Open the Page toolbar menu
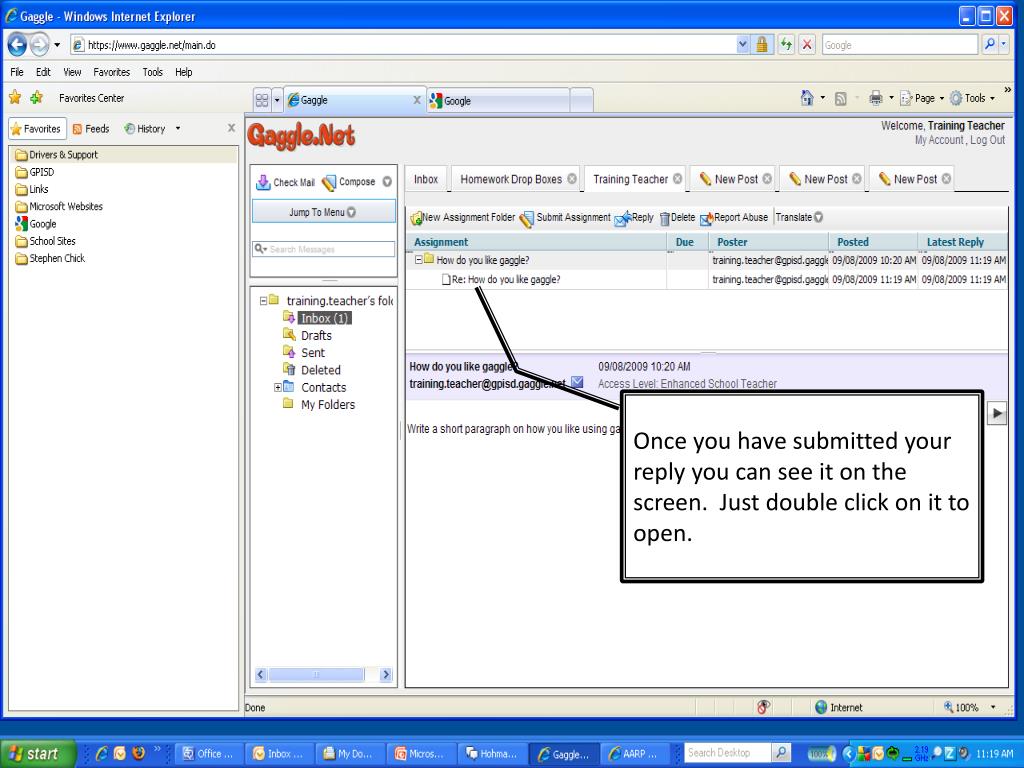Viewport: 1024px width, 768px height. pos(922,98)
